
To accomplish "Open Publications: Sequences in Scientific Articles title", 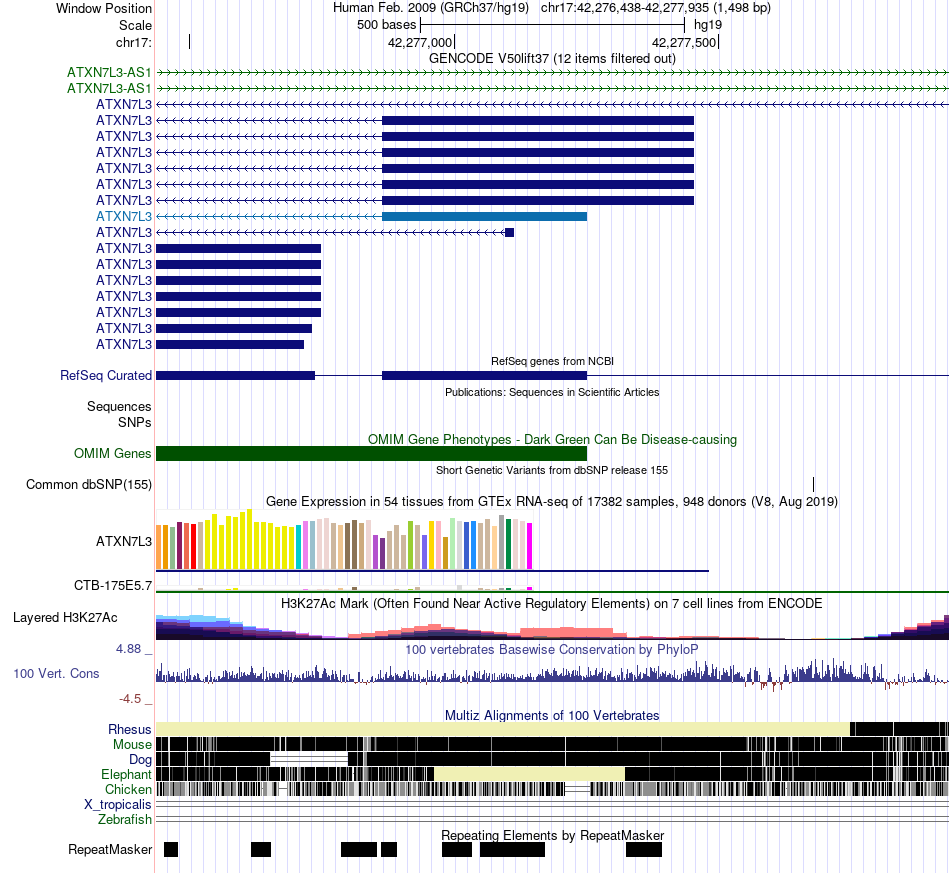I will pos(552,392).
